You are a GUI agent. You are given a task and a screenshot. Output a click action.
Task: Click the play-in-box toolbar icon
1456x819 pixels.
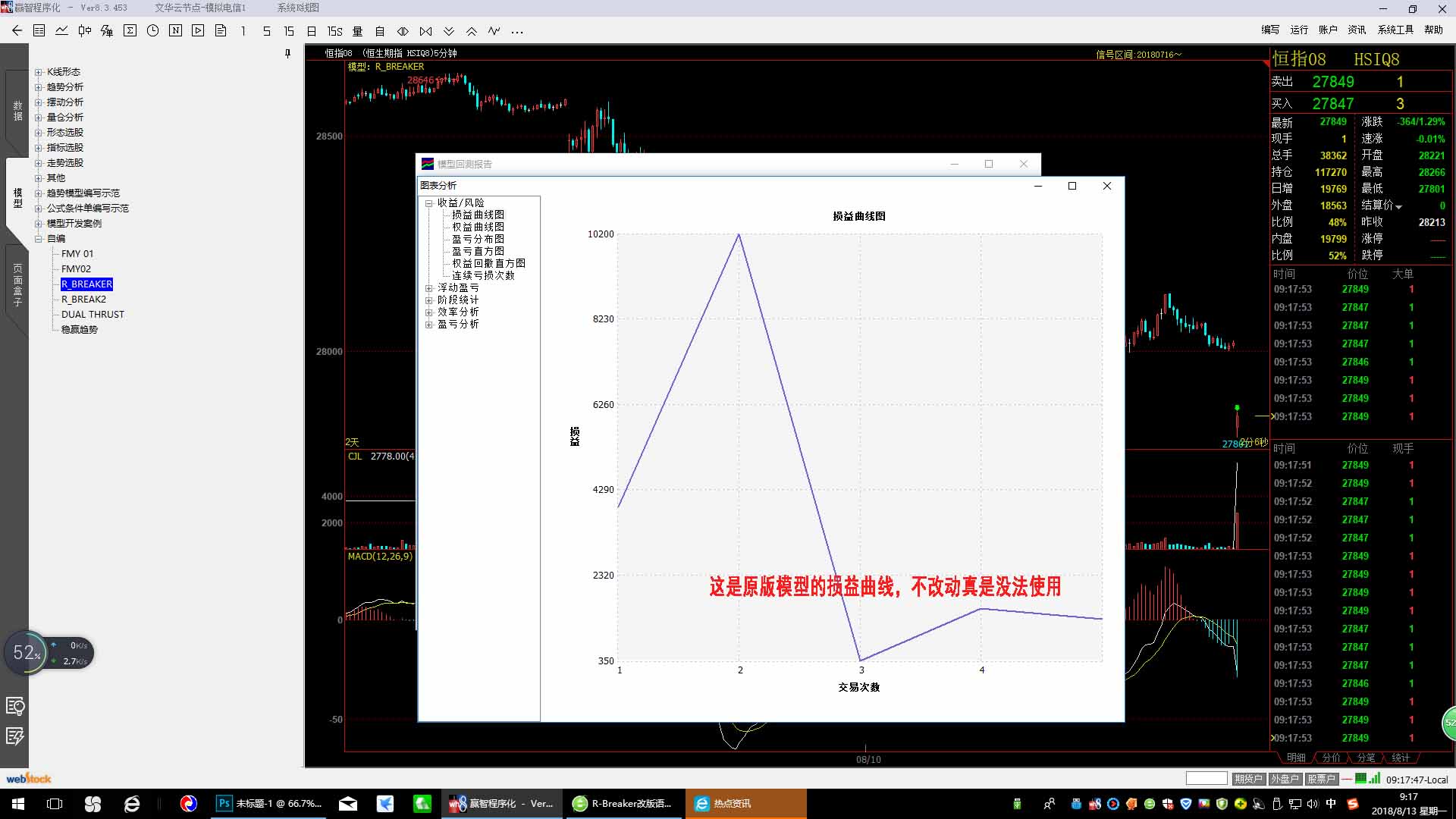[198, 31]
